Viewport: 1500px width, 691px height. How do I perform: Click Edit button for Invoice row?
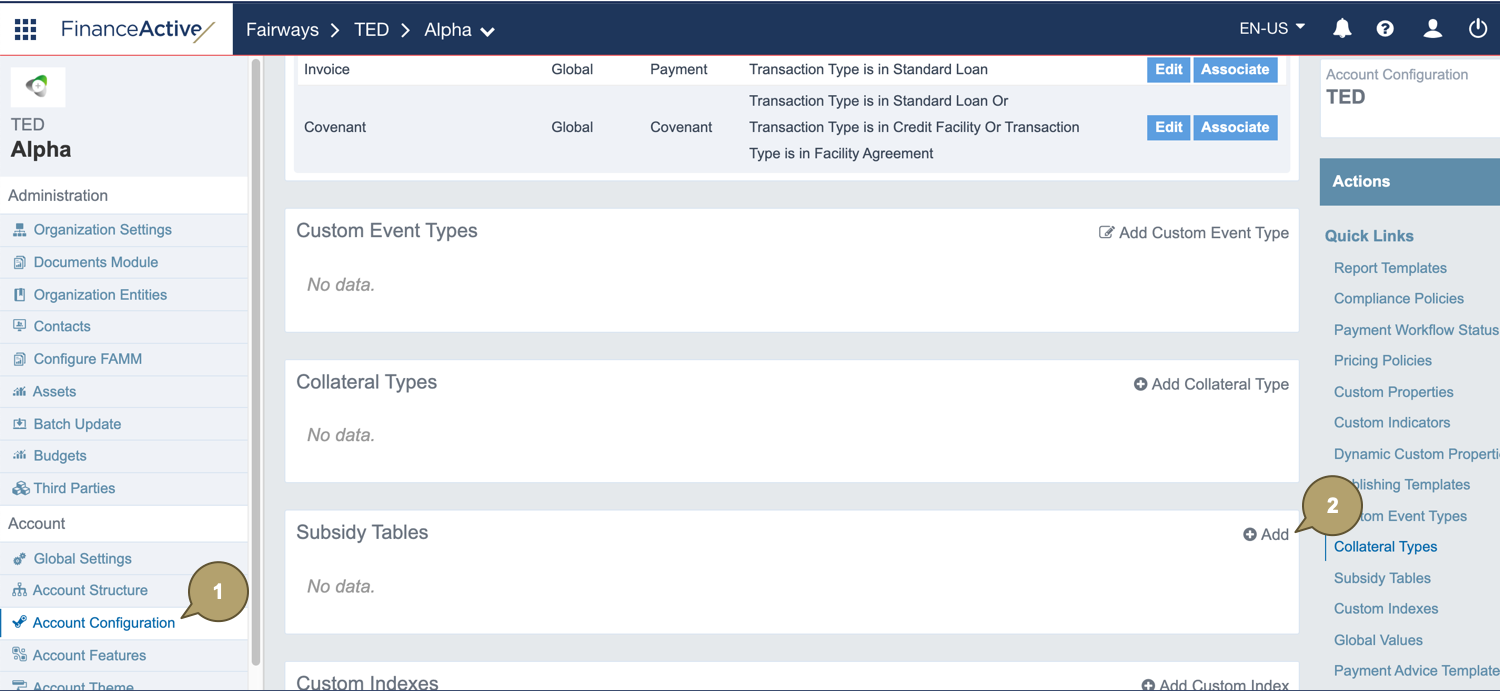point(1168,70)
